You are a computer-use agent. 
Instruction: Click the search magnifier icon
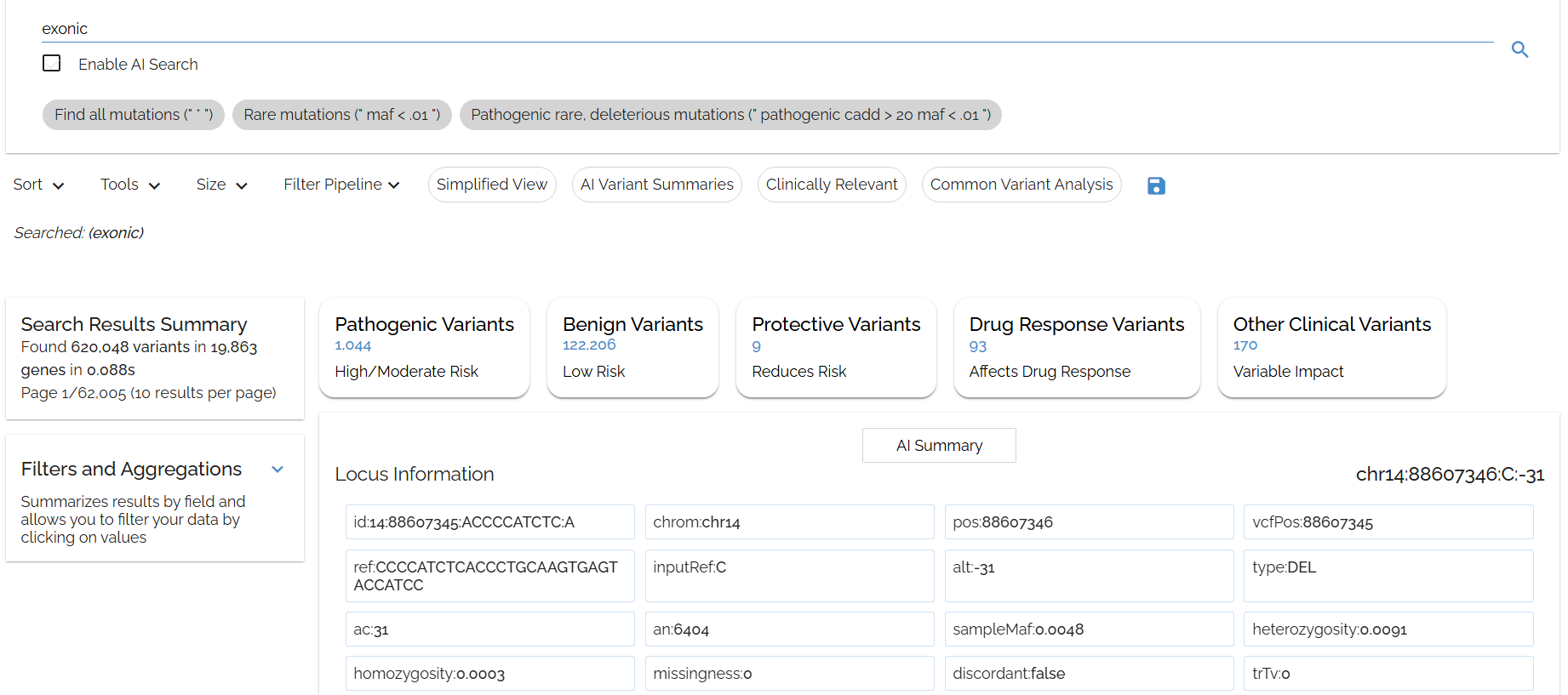(x=1519, y=49)
